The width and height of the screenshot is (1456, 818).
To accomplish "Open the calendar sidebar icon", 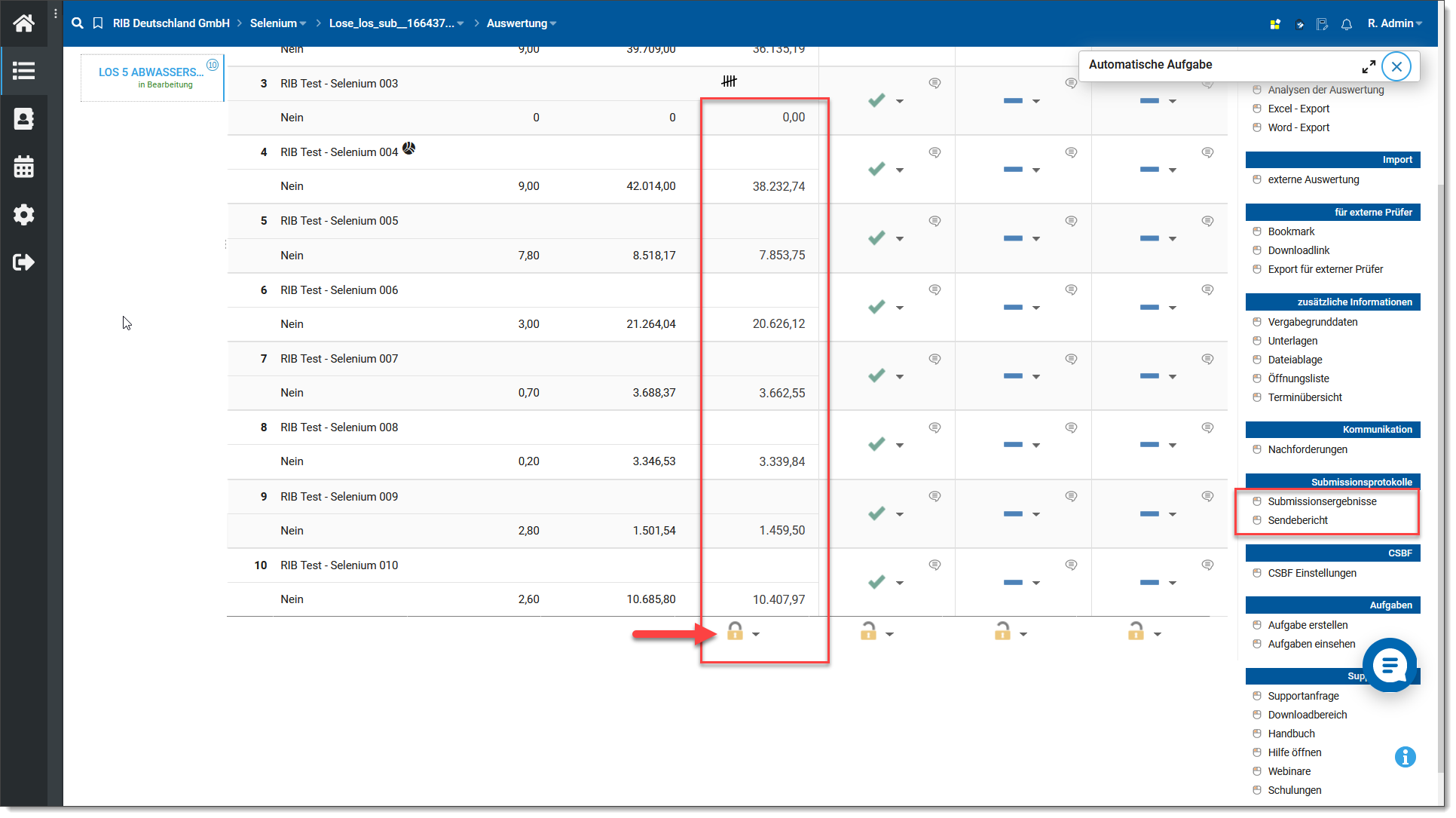I will click(x=23, y=167).
